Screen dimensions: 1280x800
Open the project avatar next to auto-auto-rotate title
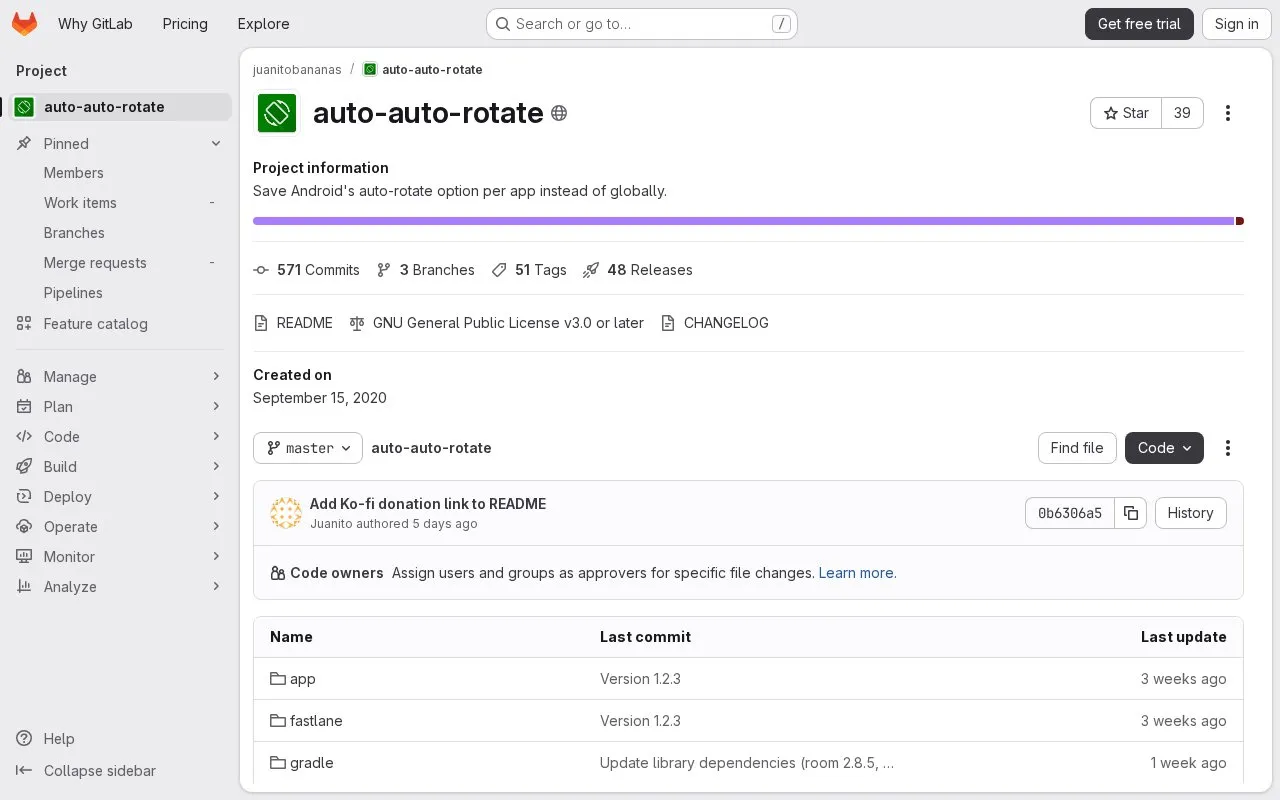click(x=277, y=113)
